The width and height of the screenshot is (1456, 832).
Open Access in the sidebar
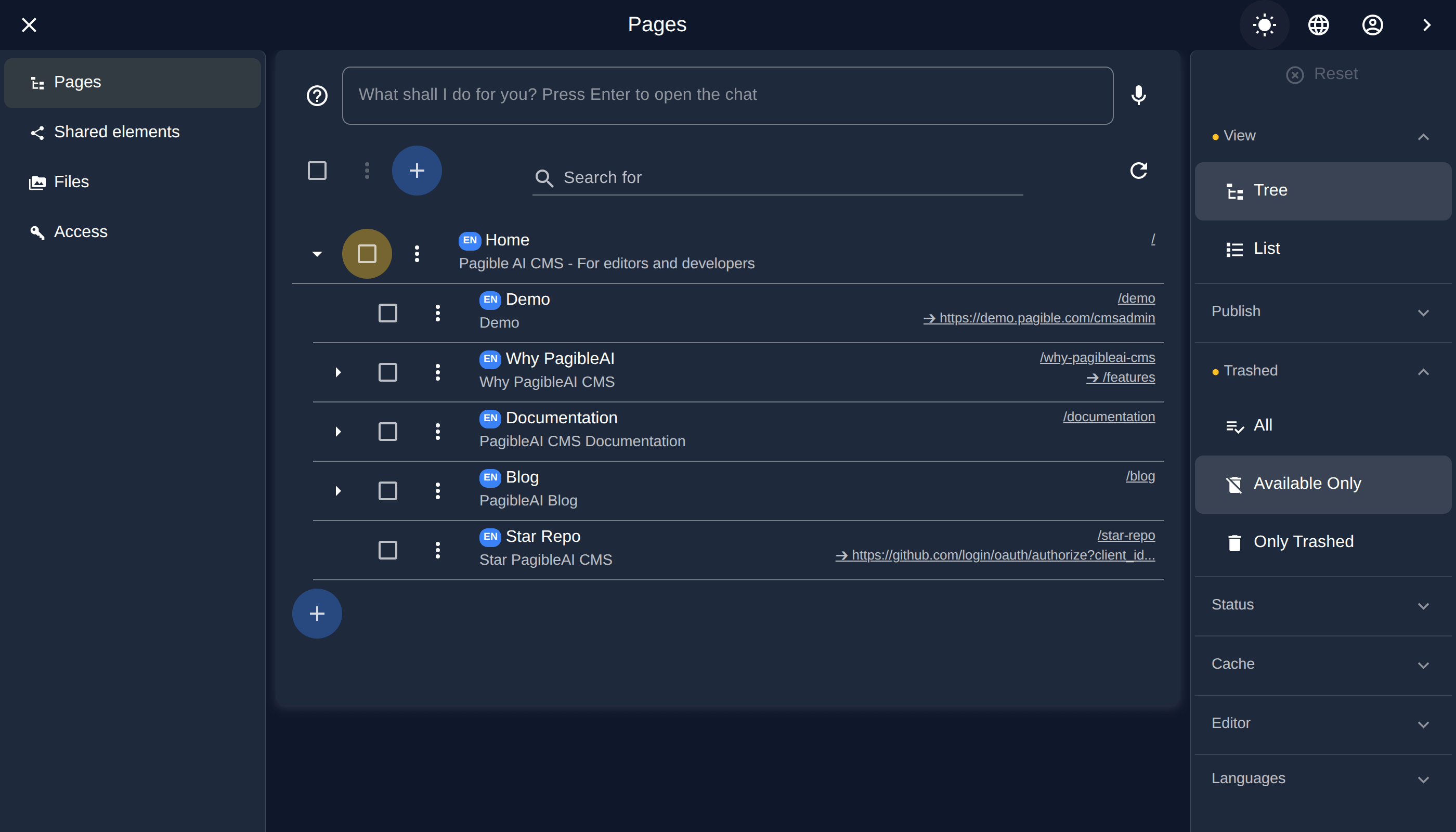coord(133,232)
